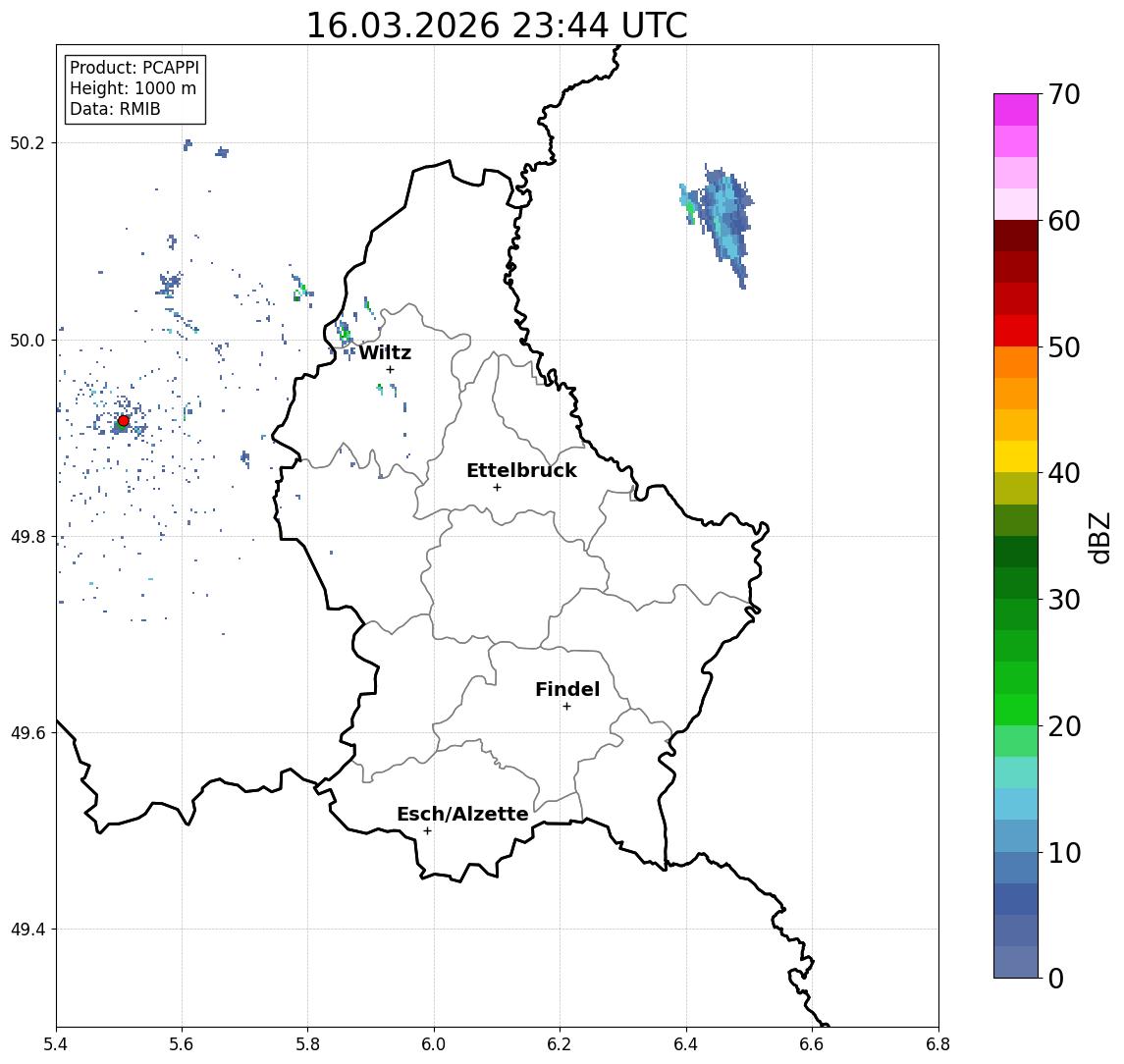The width and height of the screenshot is (1124, 1064).
Task: Click the Esch/Alzette city label
Action: pos(462,814)
